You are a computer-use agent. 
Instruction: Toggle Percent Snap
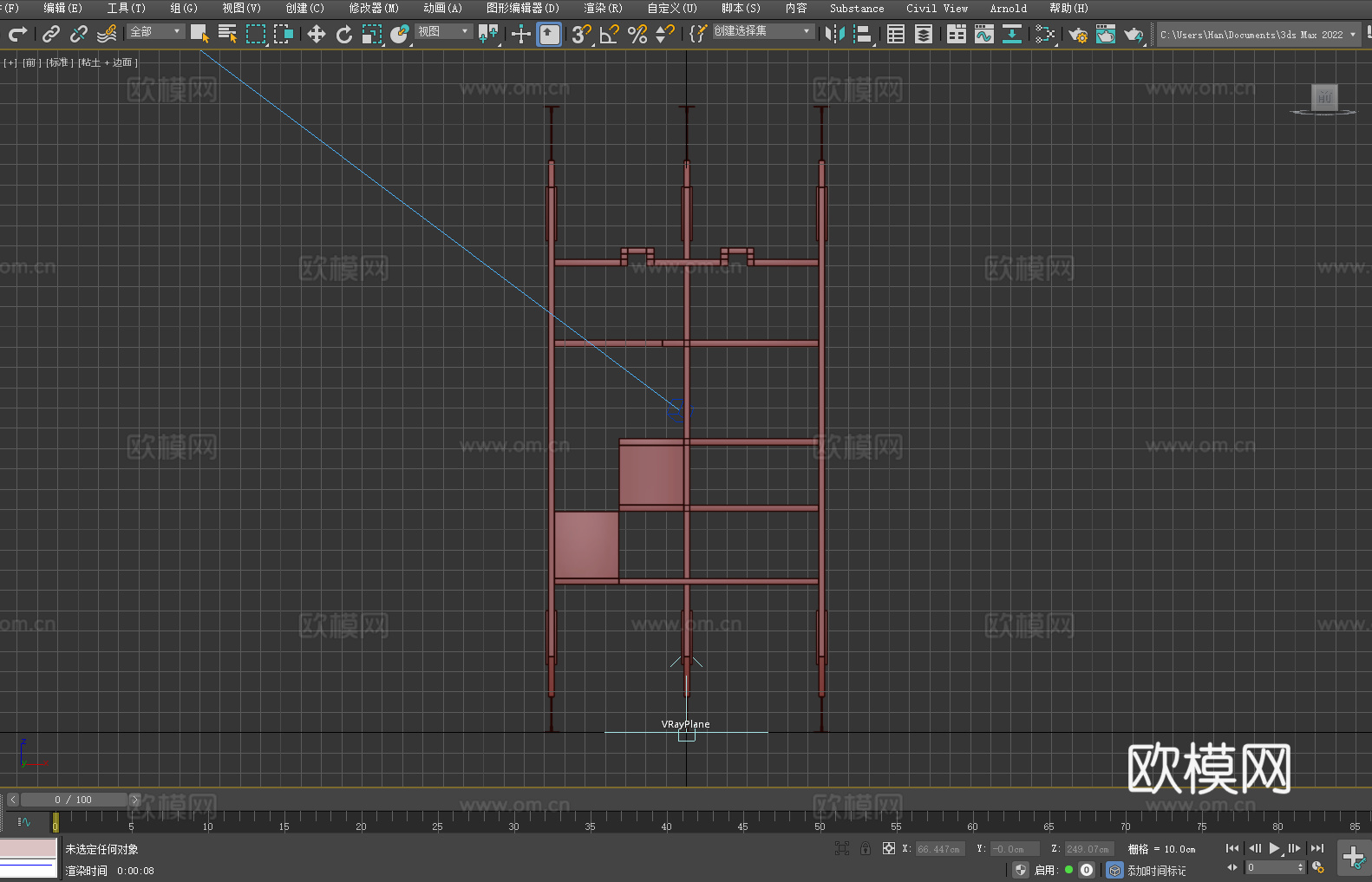[x=637, y=34]
